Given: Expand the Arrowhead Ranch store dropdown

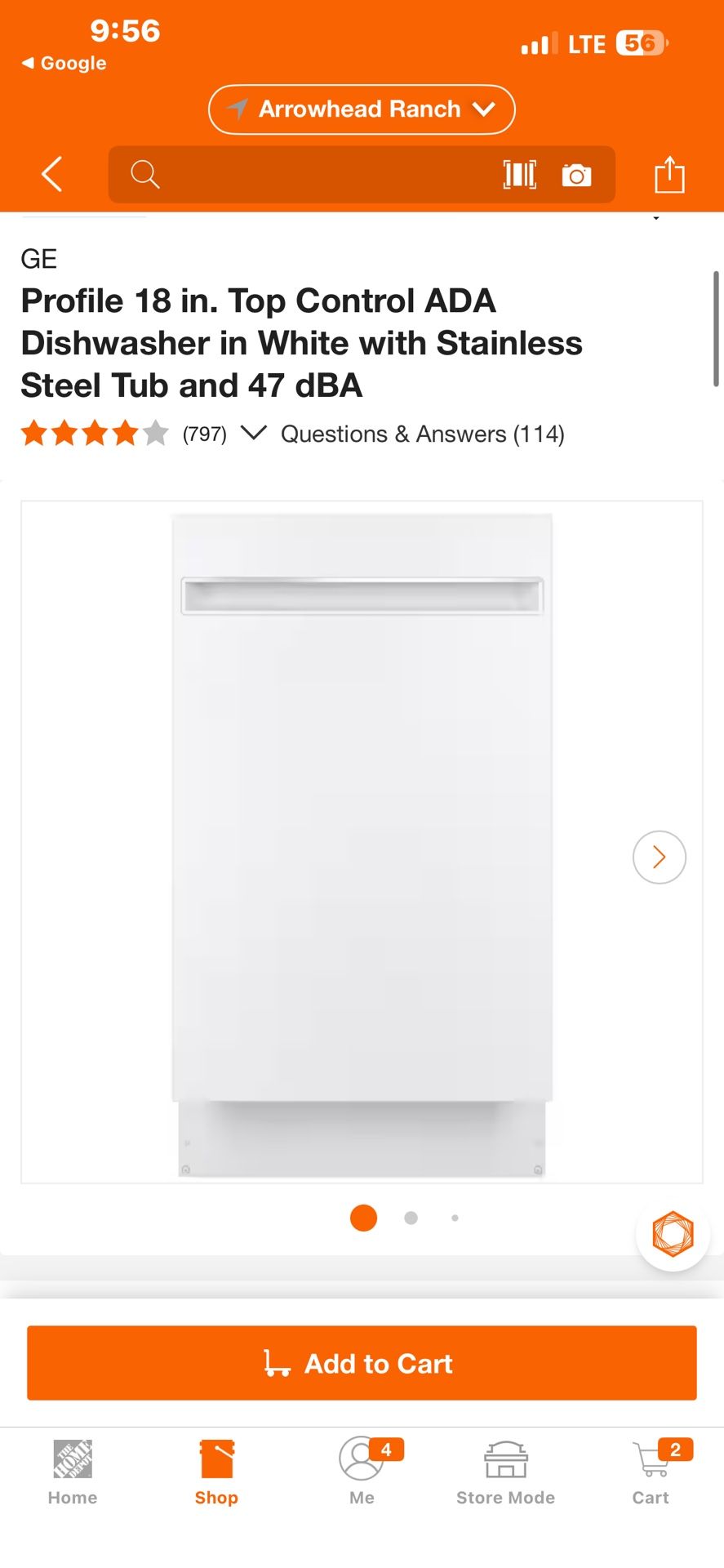Looking at the screenshot, I should point(362,109).
